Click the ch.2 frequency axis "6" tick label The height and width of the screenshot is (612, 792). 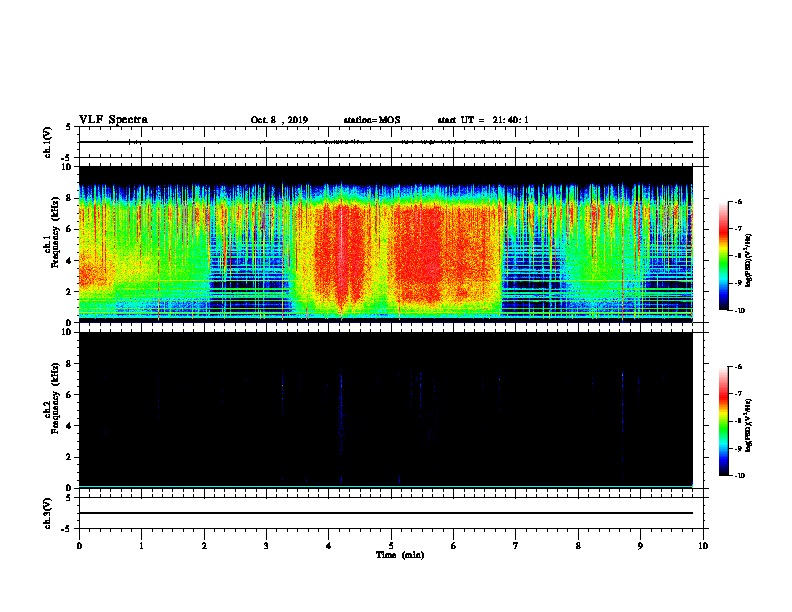69,395
